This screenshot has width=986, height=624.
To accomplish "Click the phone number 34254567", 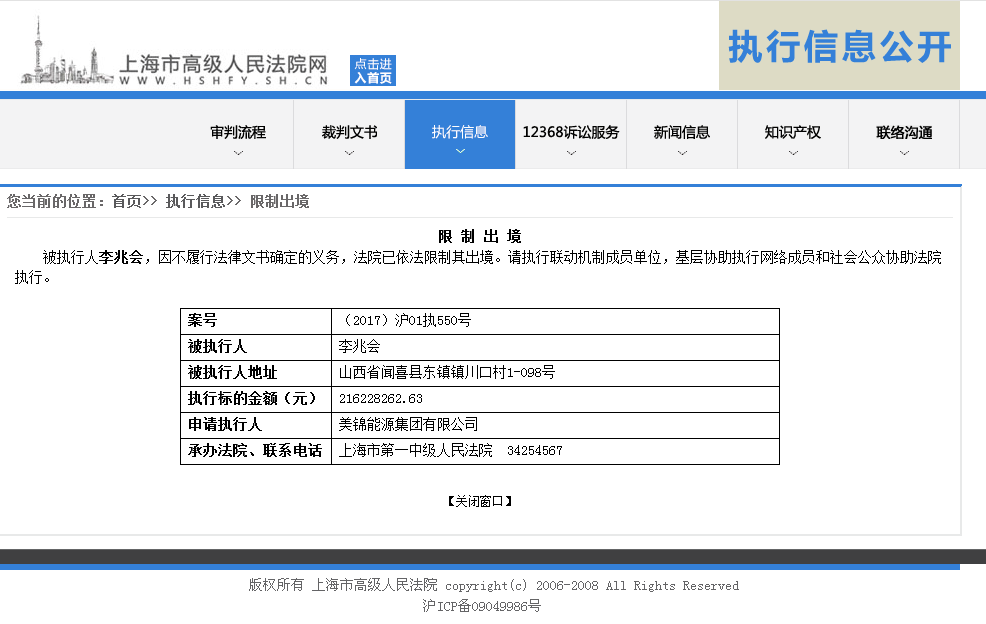I will (535, 451).
